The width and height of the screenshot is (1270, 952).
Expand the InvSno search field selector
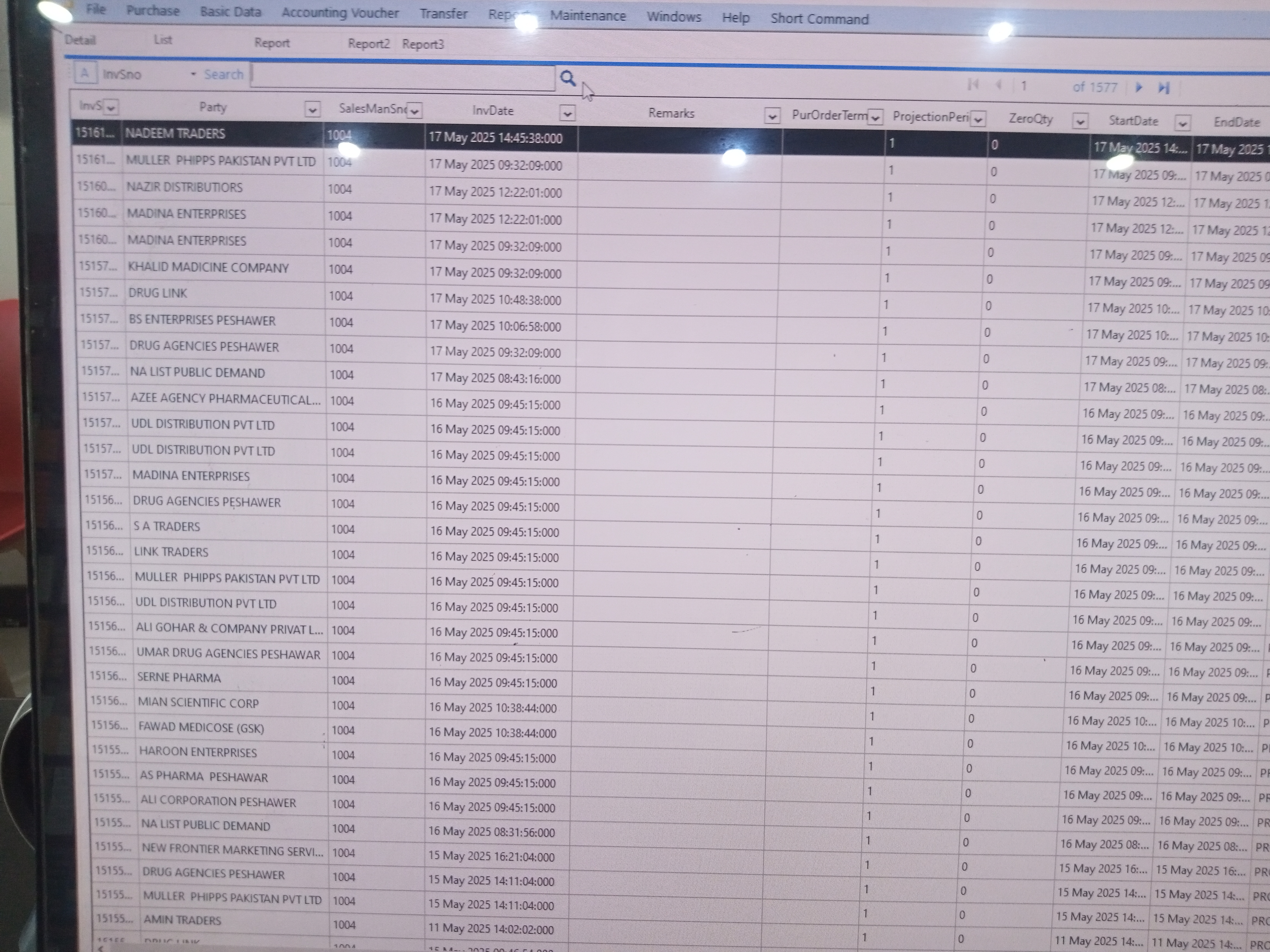pyautogui.click(x=193, y=75)
